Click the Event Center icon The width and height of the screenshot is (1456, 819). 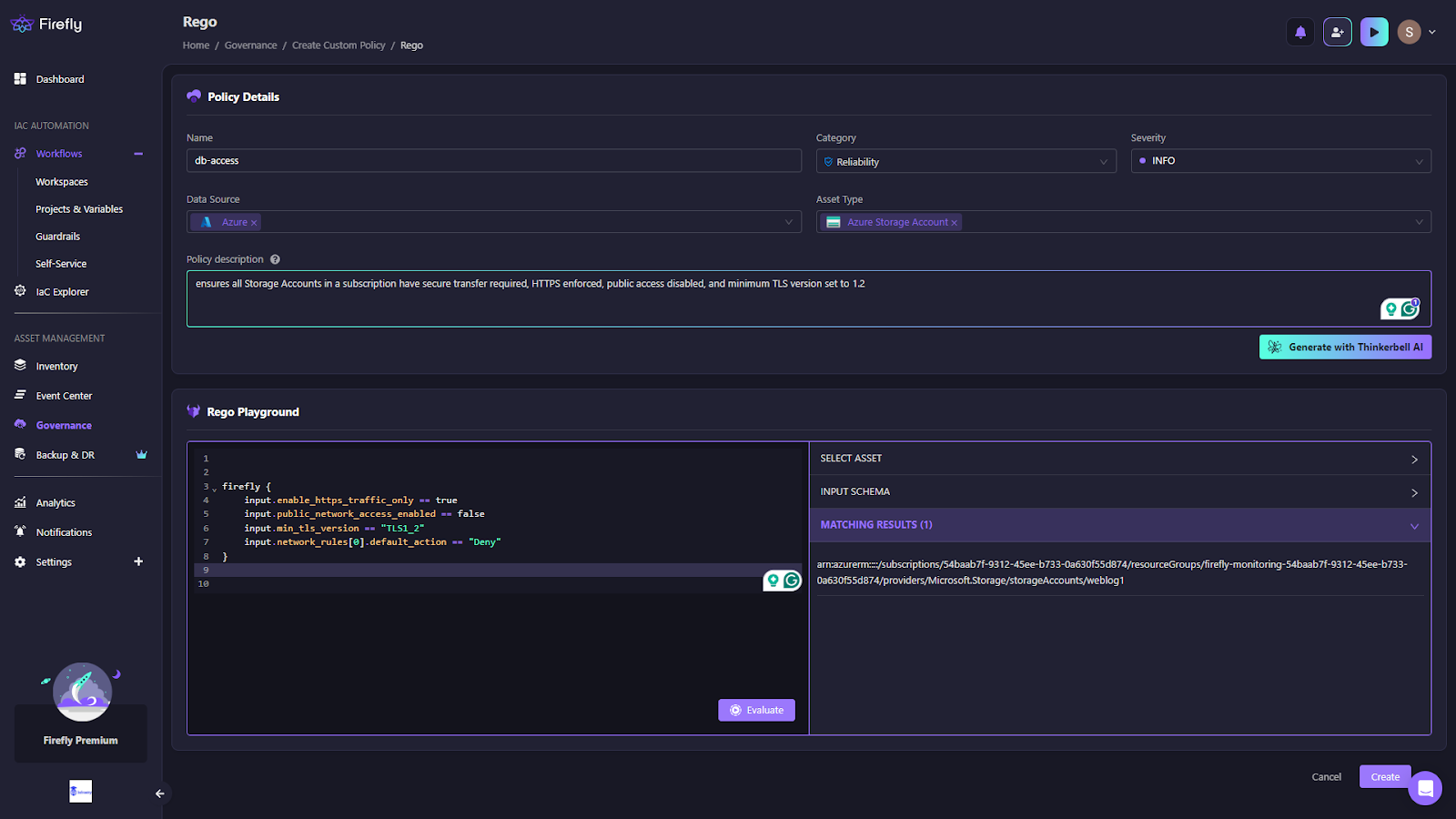pos(20,395)
